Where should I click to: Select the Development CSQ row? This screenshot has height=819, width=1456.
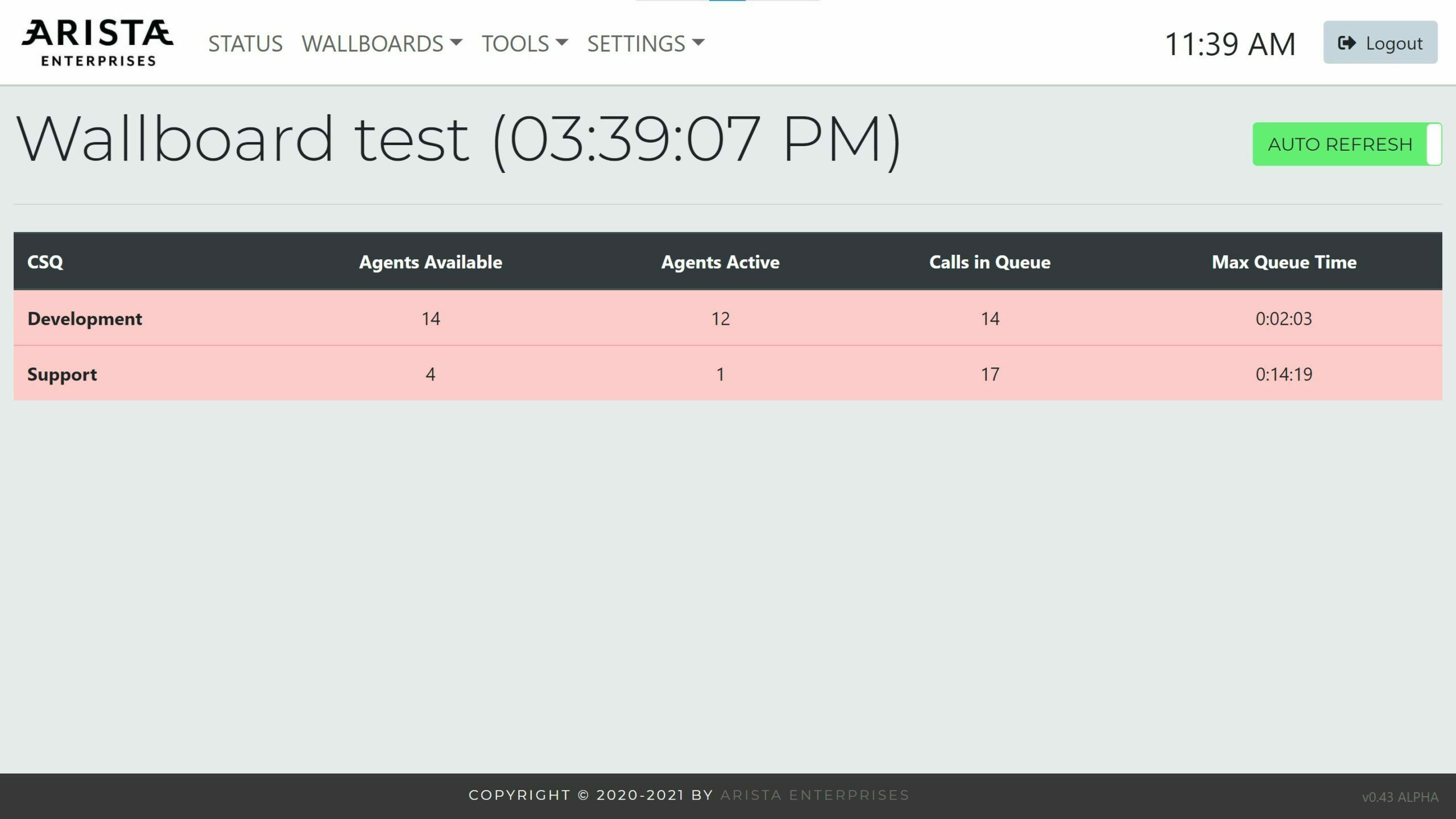point(85,318)
